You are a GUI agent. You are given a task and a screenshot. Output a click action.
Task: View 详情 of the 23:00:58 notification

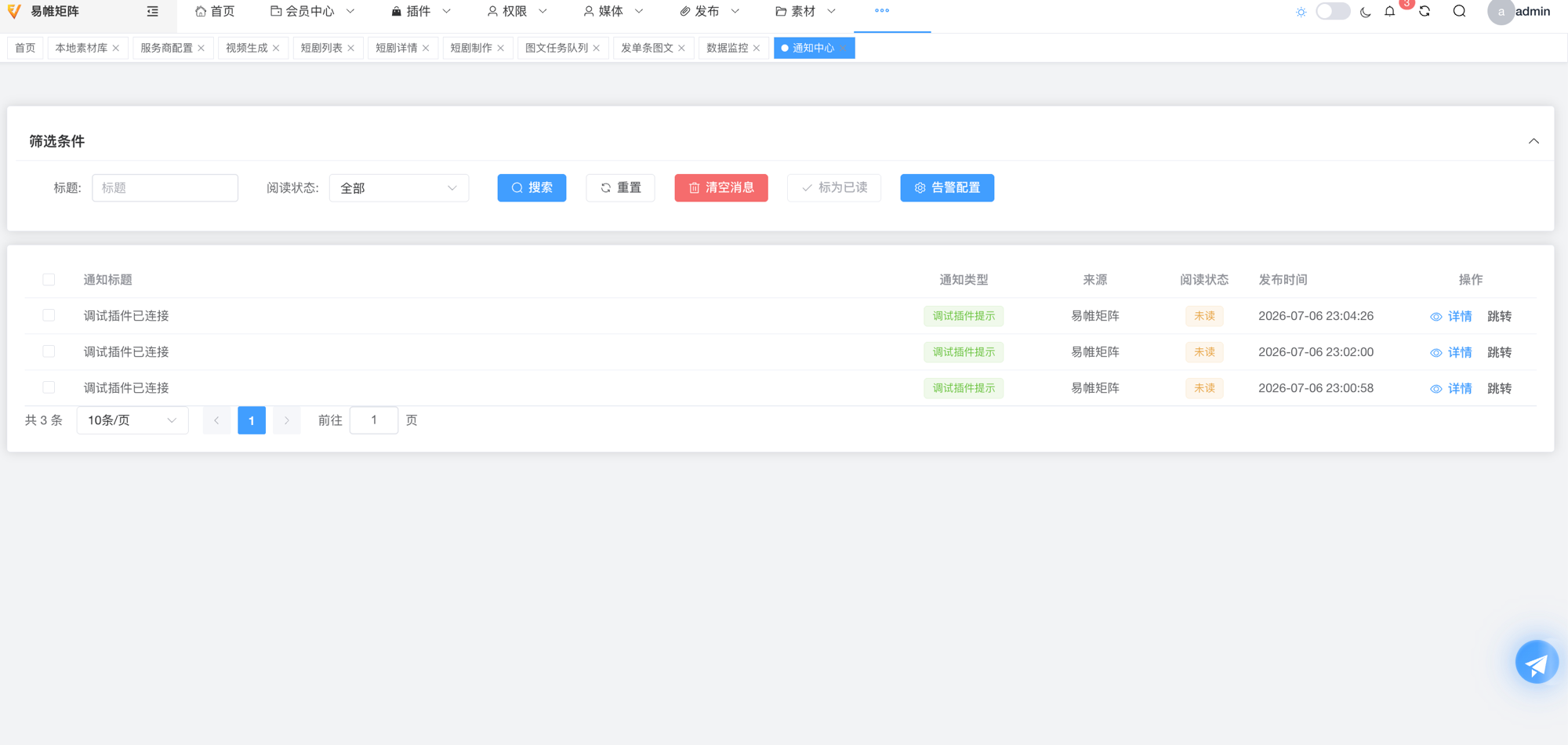[1451, 388]
